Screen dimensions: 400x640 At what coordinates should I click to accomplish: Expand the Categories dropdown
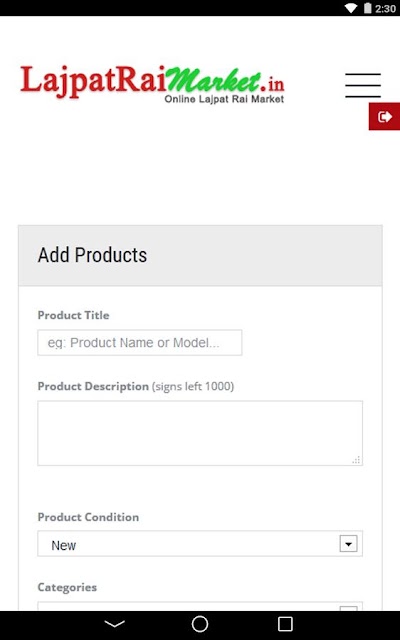200,606
